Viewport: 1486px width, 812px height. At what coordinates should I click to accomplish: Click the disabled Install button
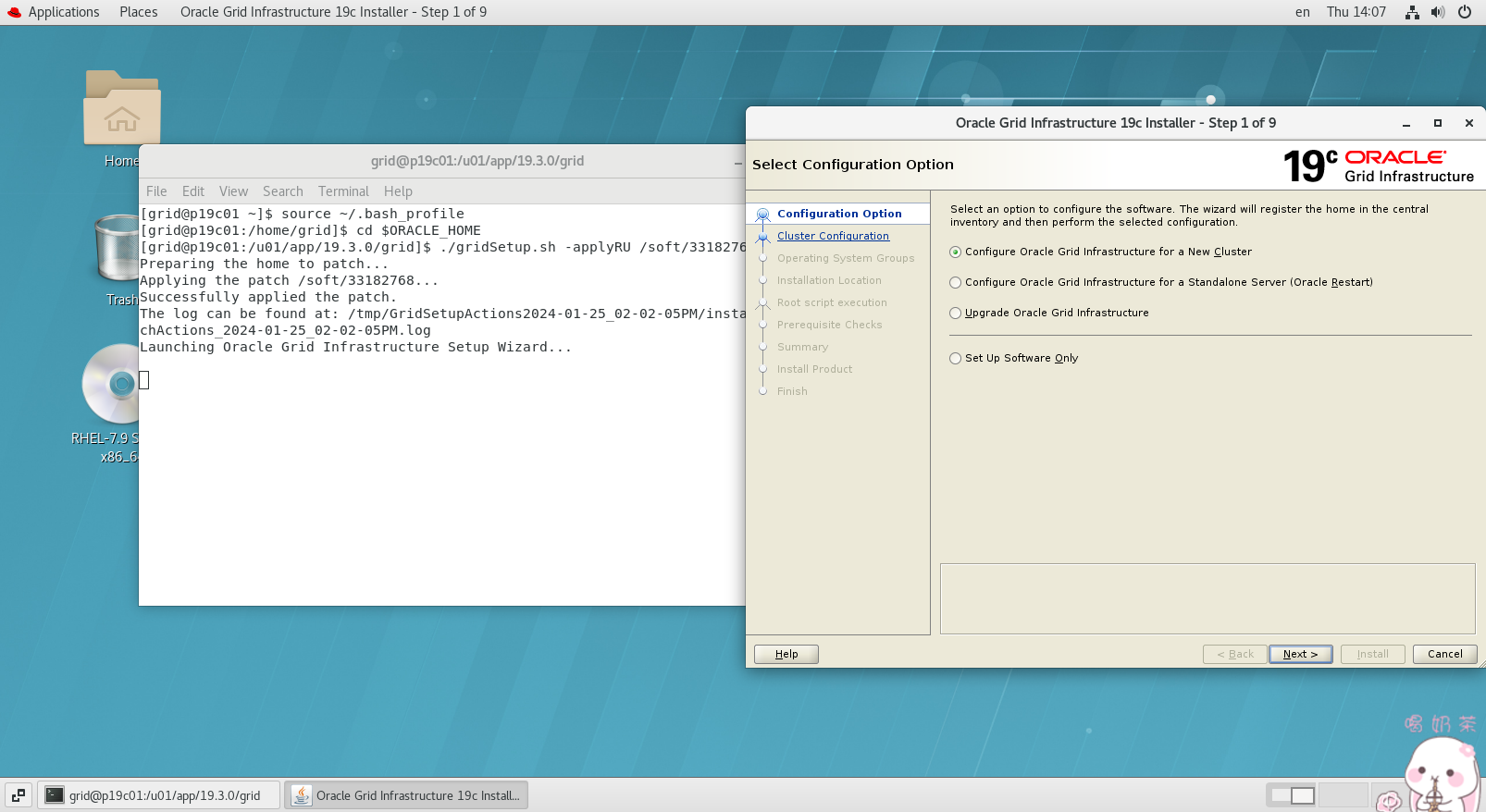pyautogui.click(x=1373, y=654)
